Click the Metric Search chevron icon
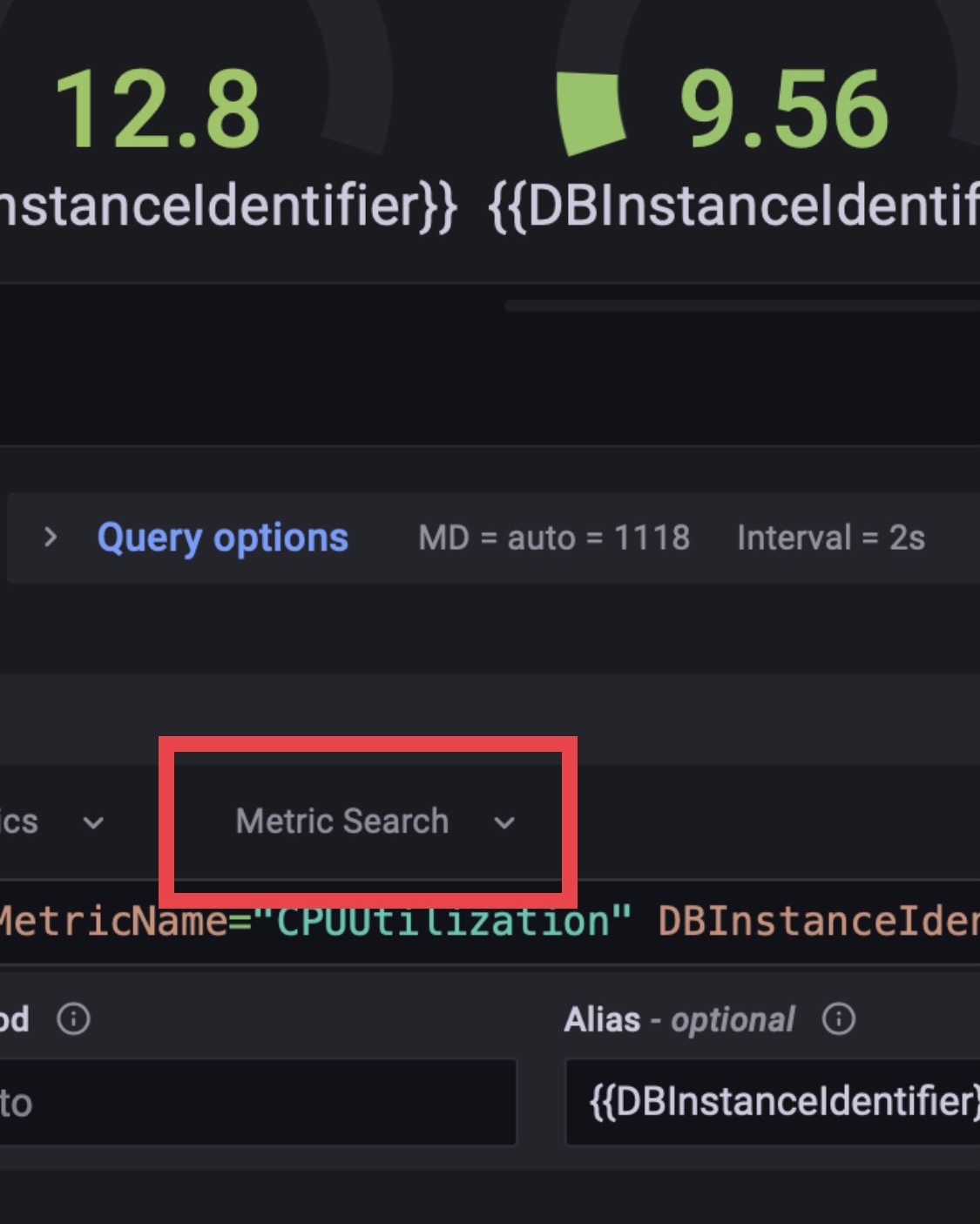 pos(504,822)
